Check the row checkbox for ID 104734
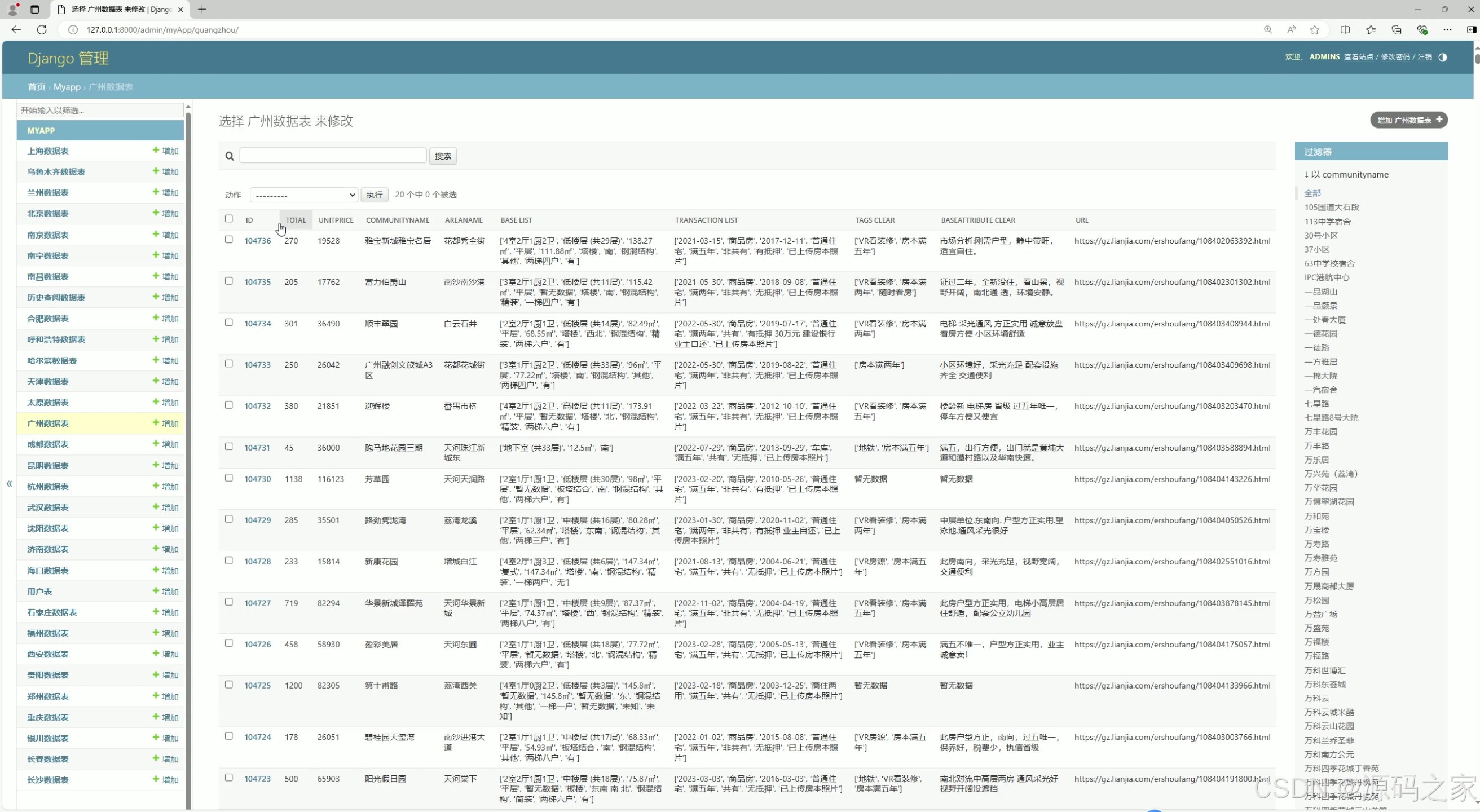 pyautogui.click(x=228, y=322)
